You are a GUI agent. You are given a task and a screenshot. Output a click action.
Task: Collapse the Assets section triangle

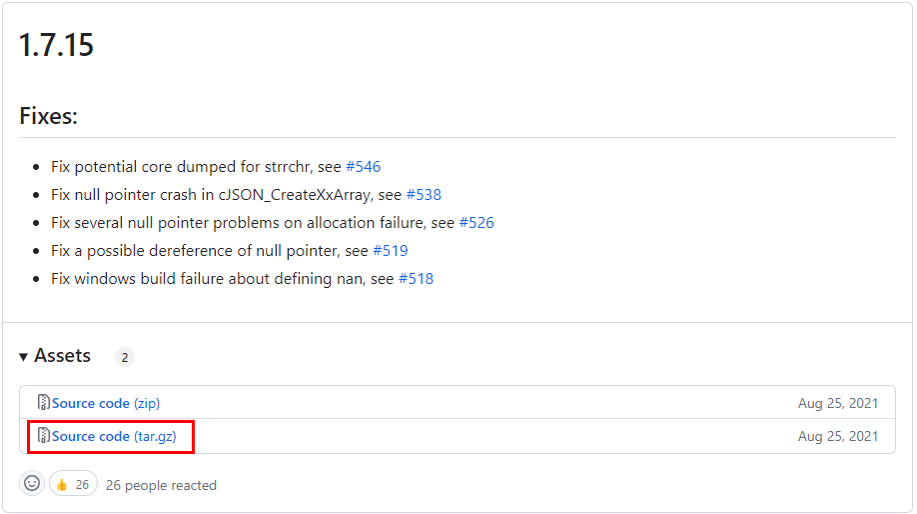tap(24, 357)
